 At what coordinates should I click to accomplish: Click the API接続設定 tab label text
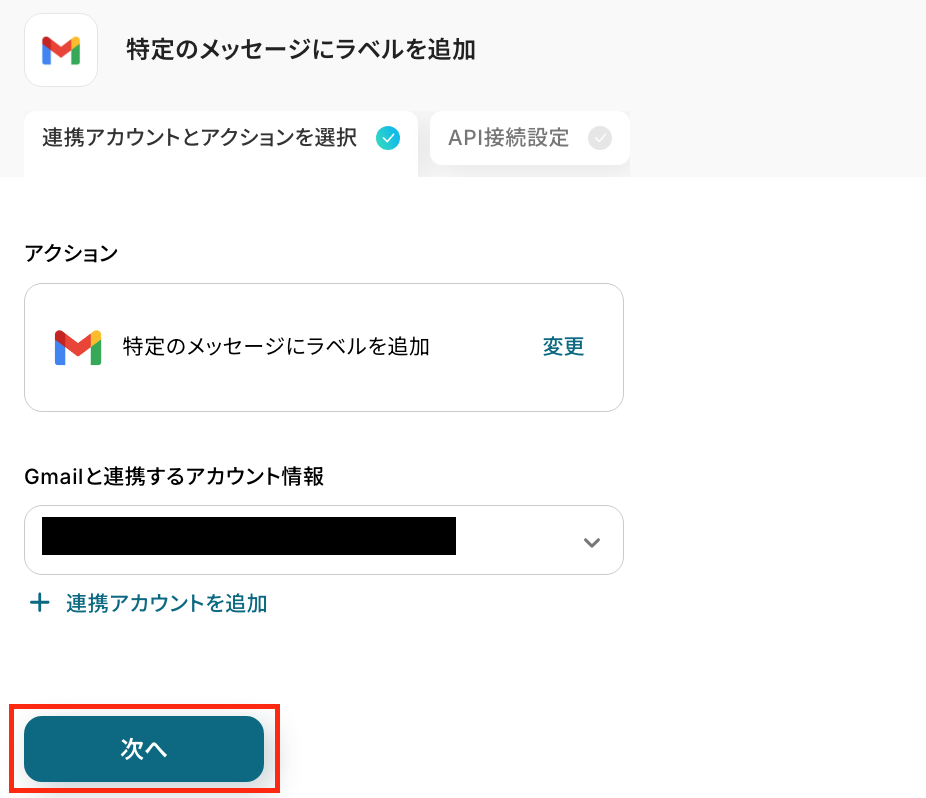click(508, 138)
